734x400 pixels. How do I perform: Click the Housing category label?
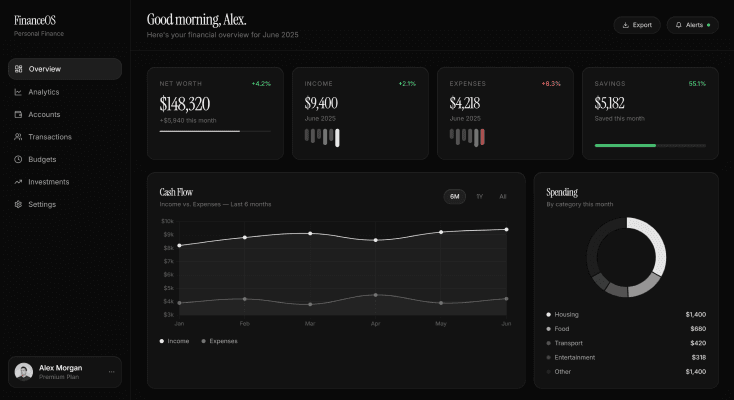pyautogui.click(x=566, y=315)
